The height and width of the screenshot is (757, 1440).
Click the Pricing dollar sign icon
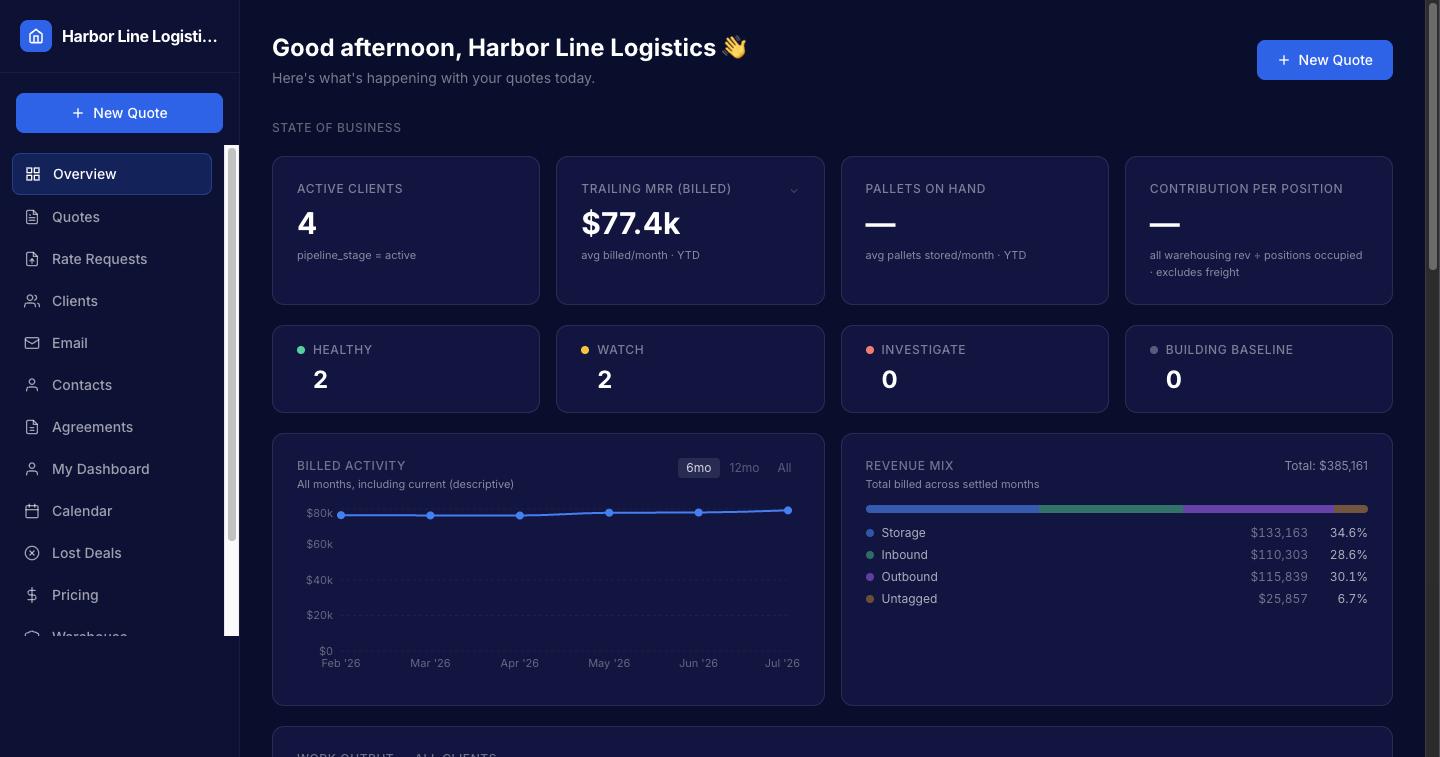pyautogui.click(x=32, y=595)
